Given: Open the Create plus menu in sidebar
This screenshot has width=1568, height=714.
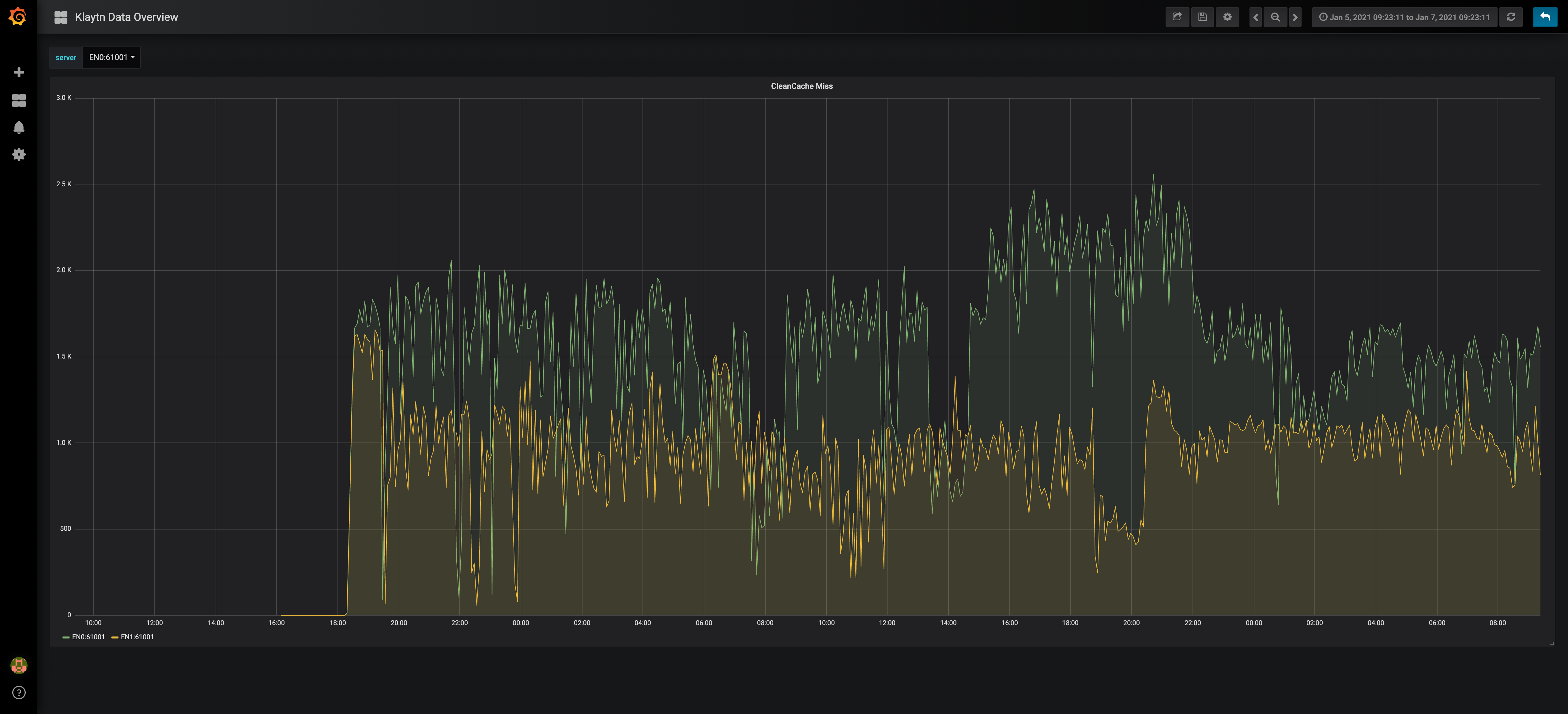Looking at the screenshot, I should pos(19,73).
